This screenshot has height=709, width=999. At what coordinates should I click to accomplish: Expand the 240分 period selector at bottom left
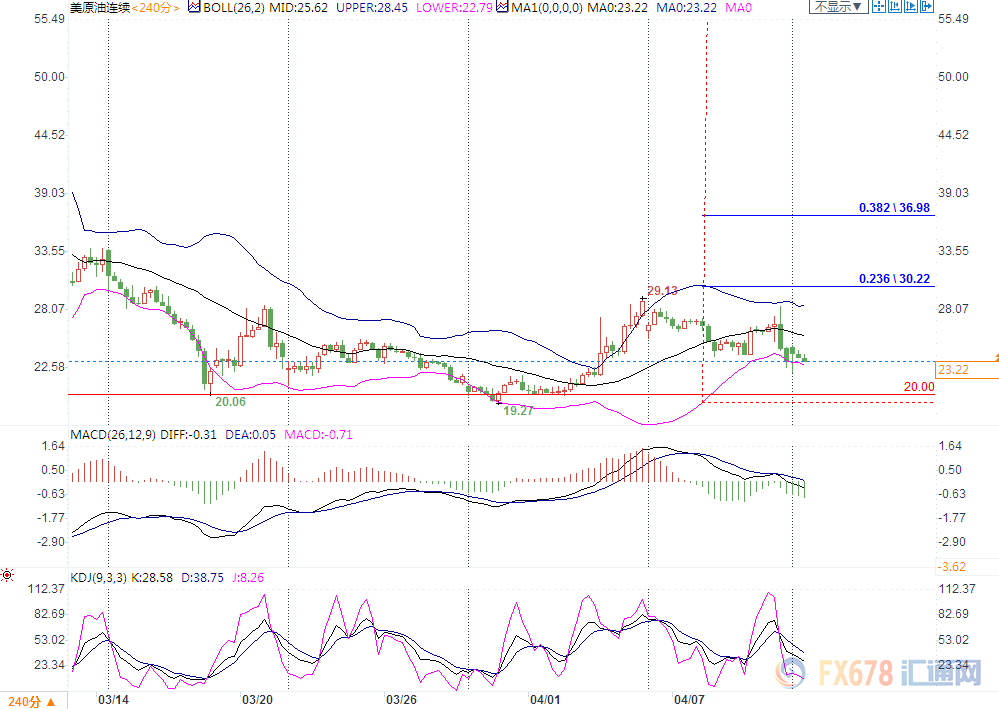(x=33, y=699)
